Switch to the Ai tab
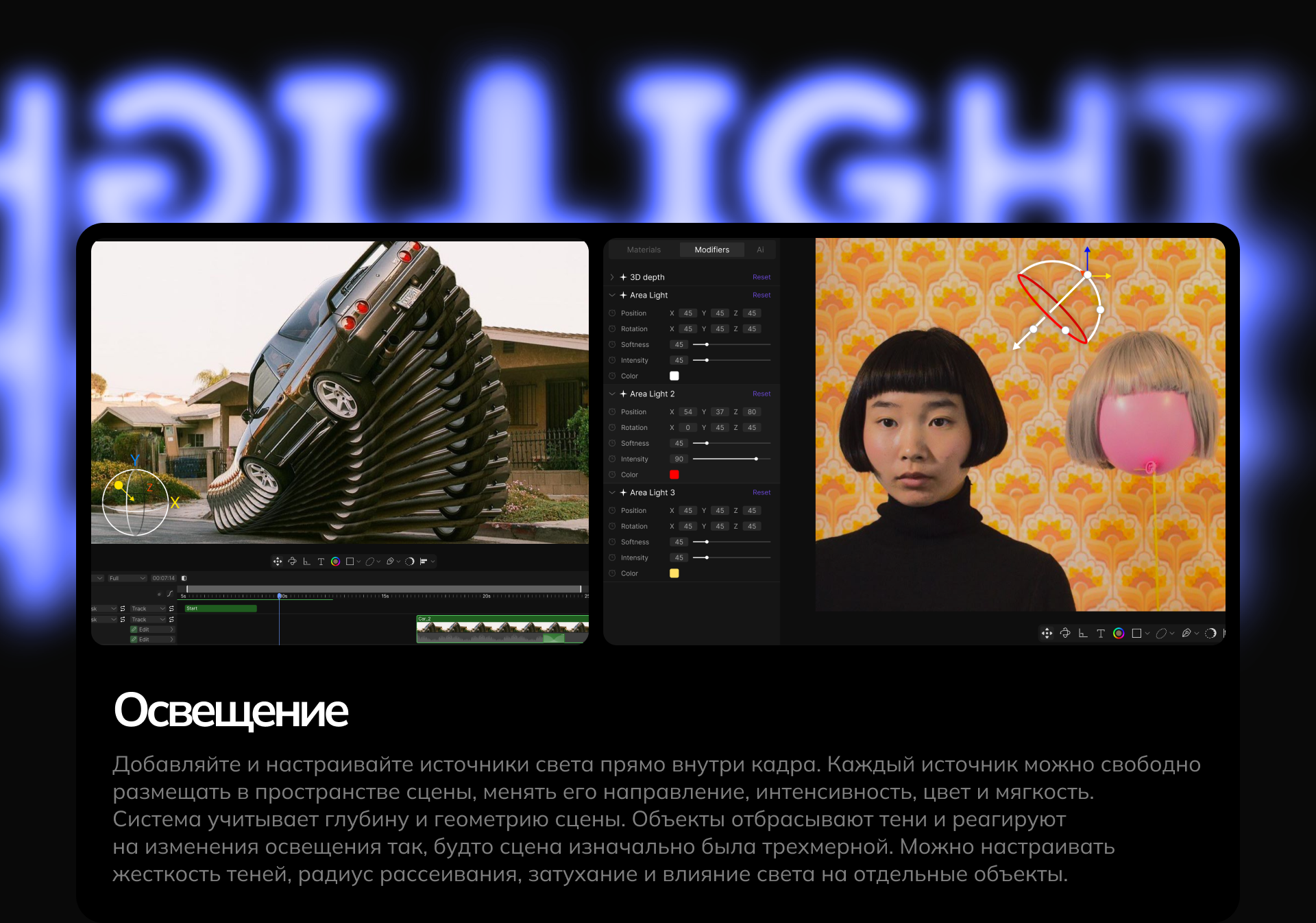The image size is (1316, 923). [760, 250]
